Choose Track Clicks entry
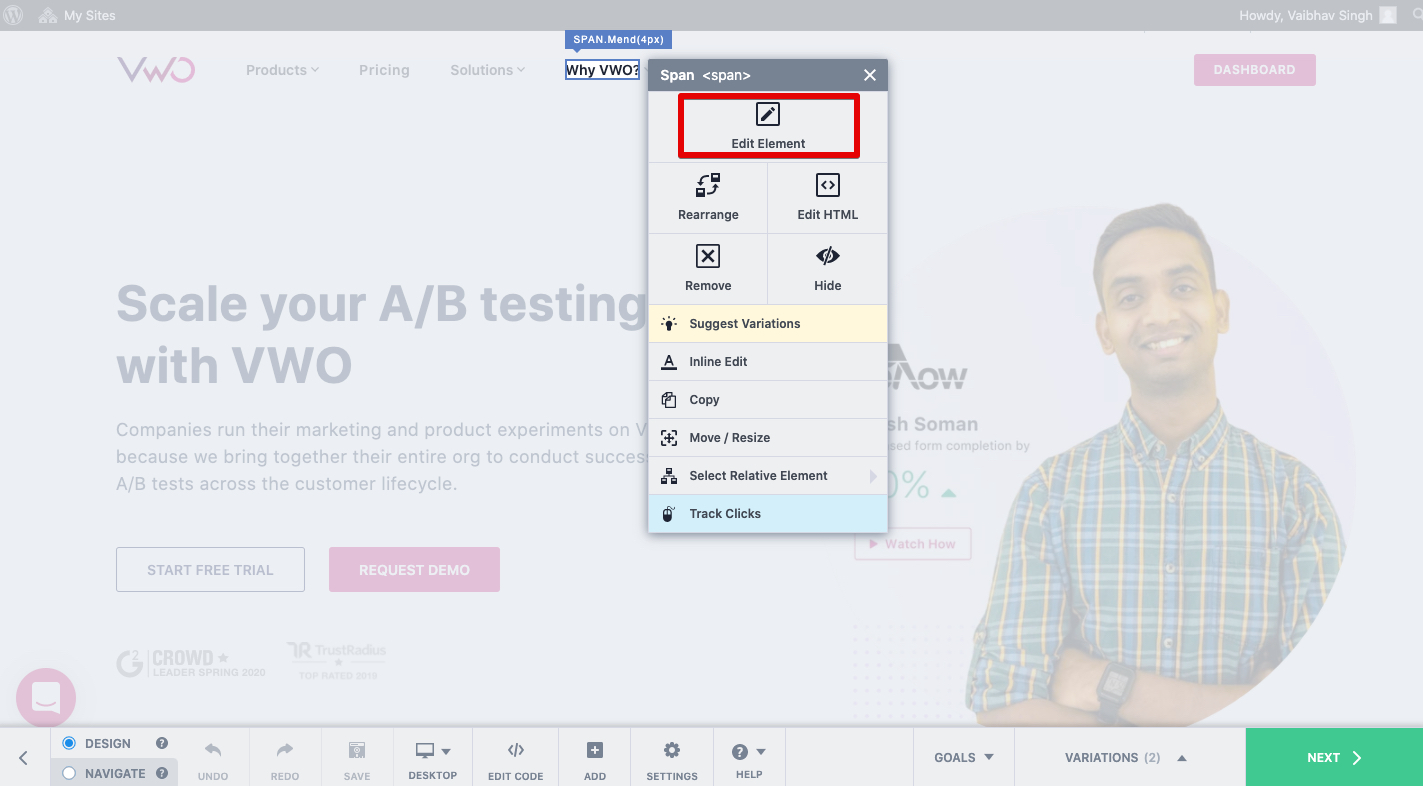The image size is (1423, 786). [768, 514]
